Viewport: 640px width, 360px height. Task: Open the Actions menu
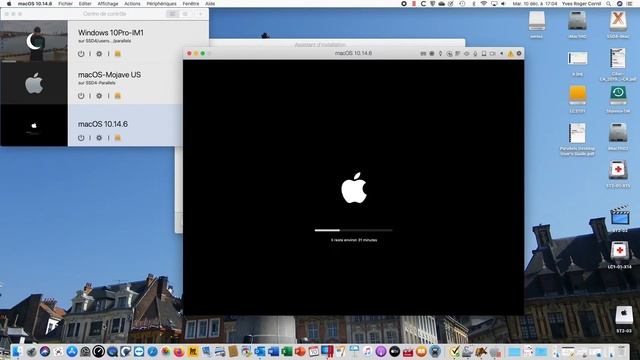[x=132, y=4]
